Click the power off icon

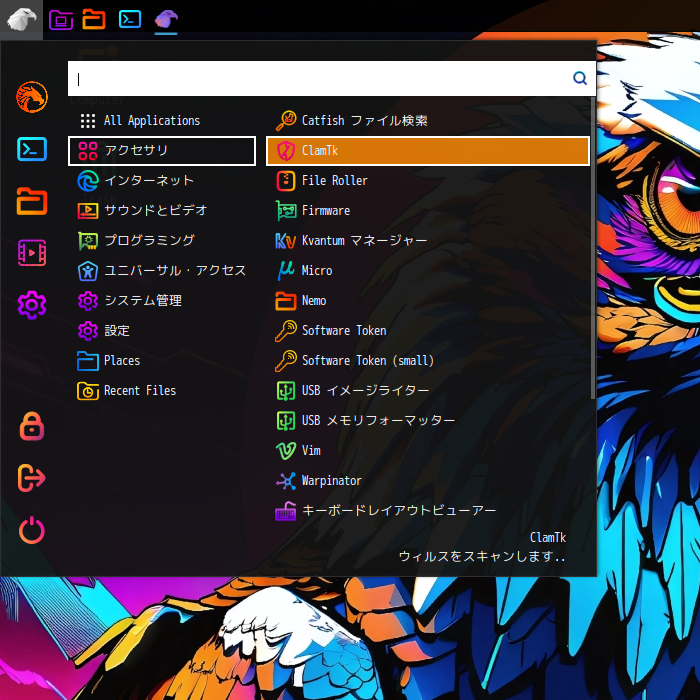[x=32, y=530]
